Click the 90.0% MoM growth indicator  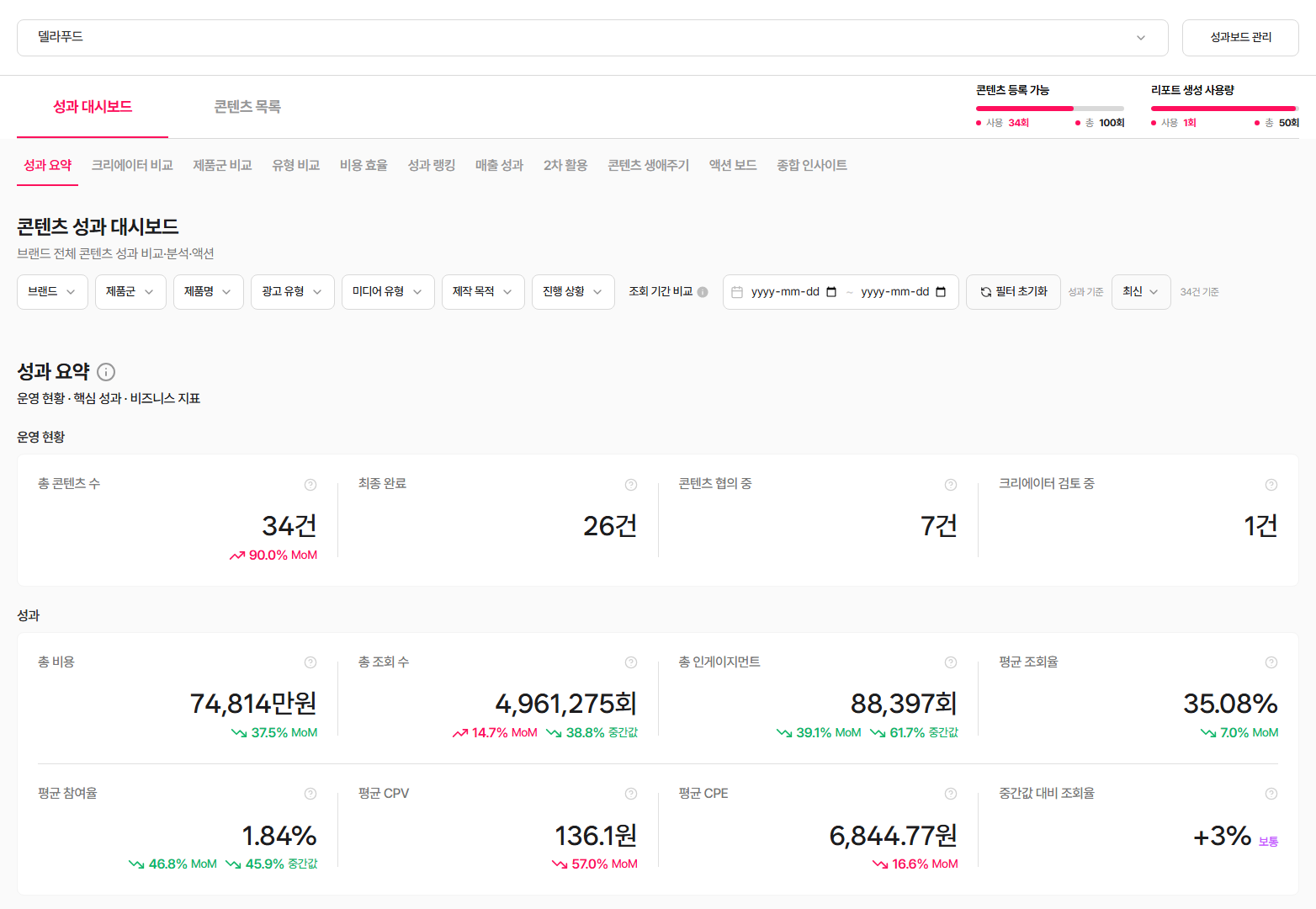coord(273,555)
